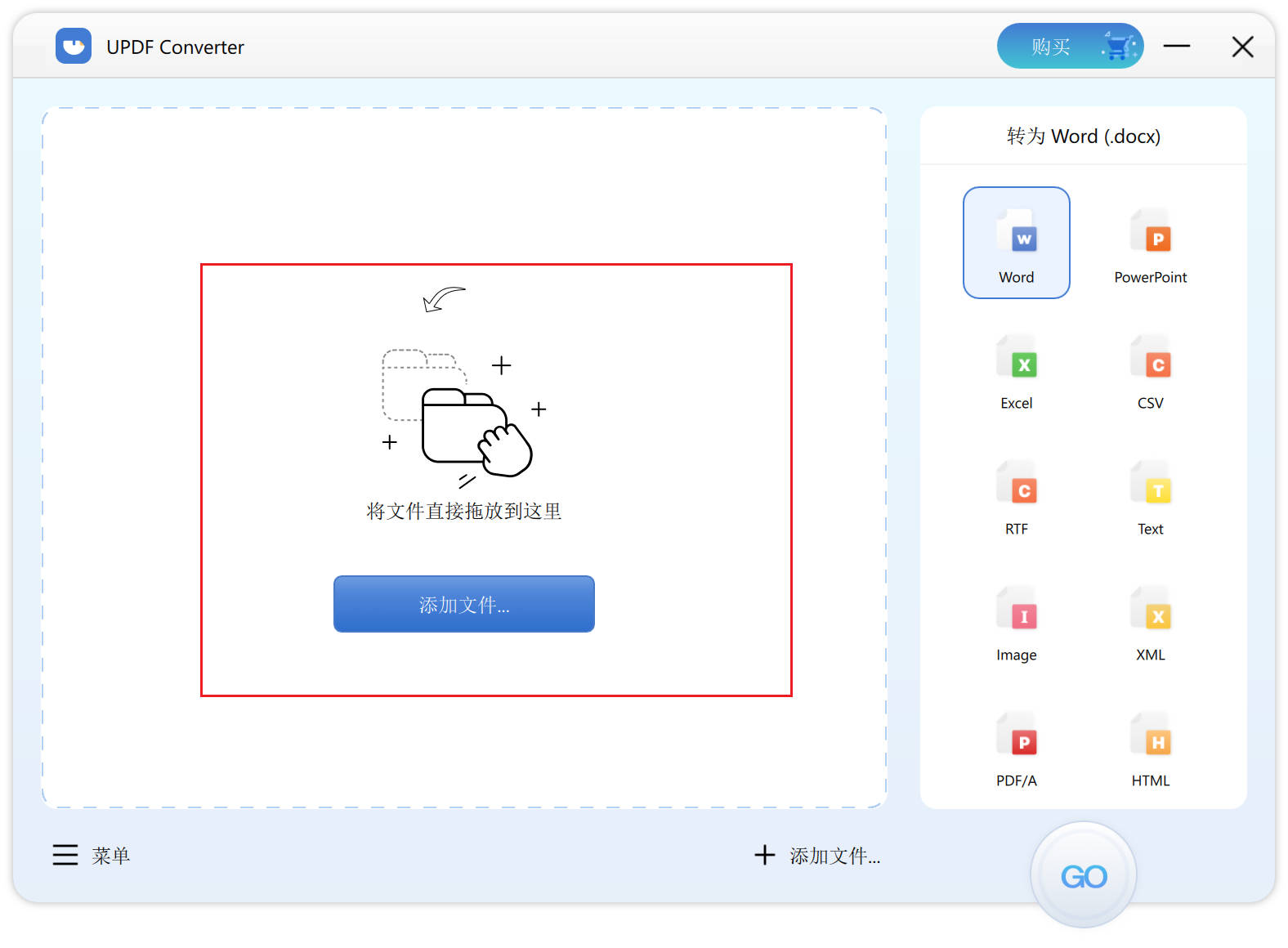This screenshot has width=1288, height=948.
Task: Click the 将文件直接拖放到这里 text
Action: pos(464,511)
